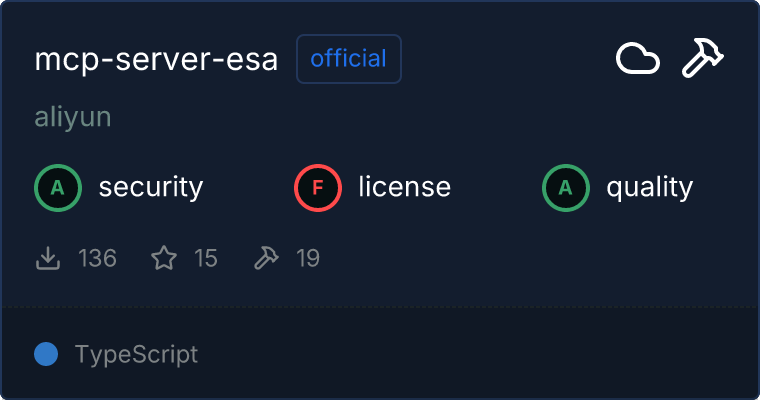The height and width of the screenshot is (400, 760).
Task: Click the 19 tools count
Action: pos(308,259)
